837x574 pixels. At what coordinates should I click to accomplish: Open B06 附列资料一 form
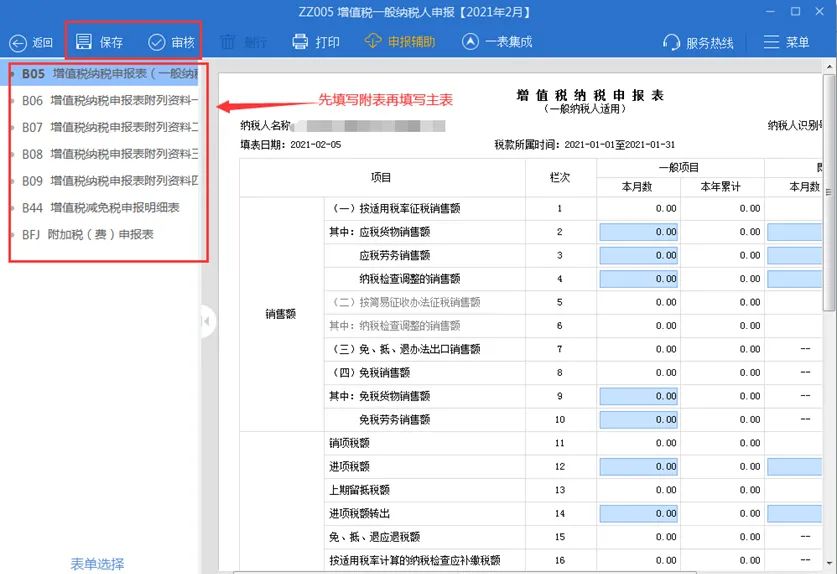110,101
